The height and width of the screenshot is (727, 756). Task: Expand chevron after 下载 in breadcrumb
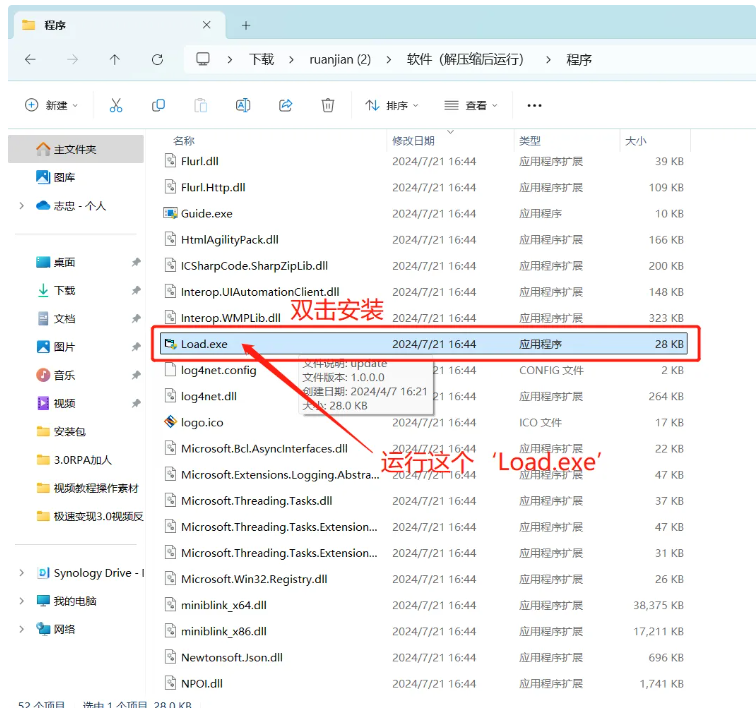[291, 59]
